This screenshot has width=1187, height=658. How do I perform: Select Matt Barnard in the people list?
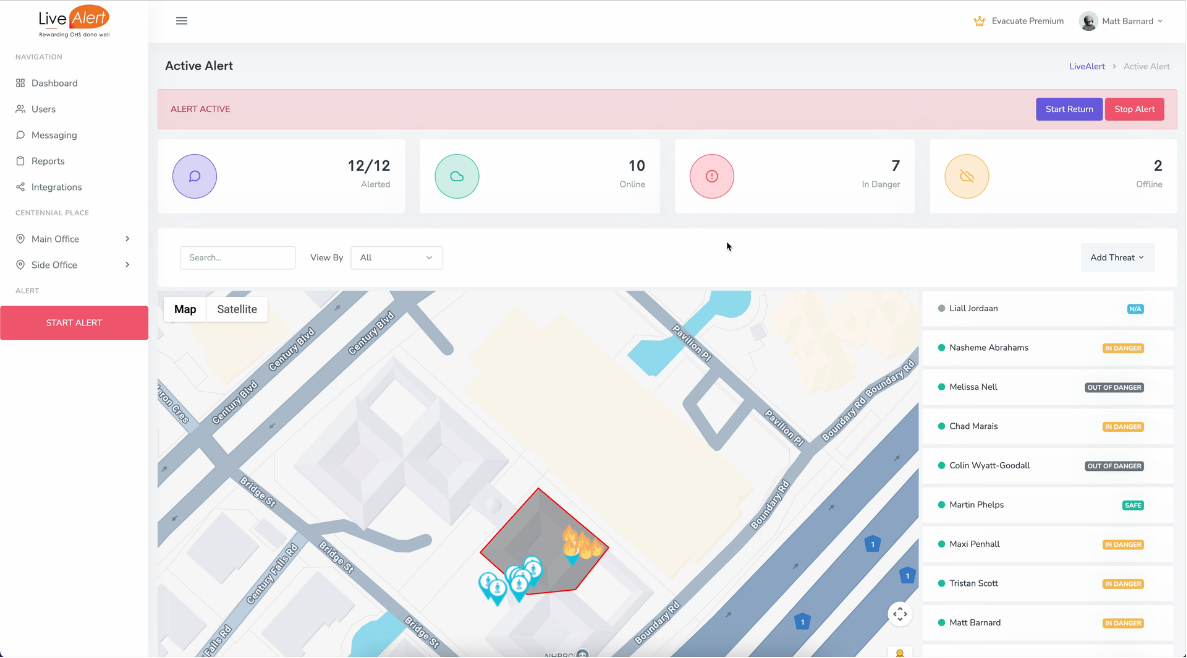[x=1048, y=623]
